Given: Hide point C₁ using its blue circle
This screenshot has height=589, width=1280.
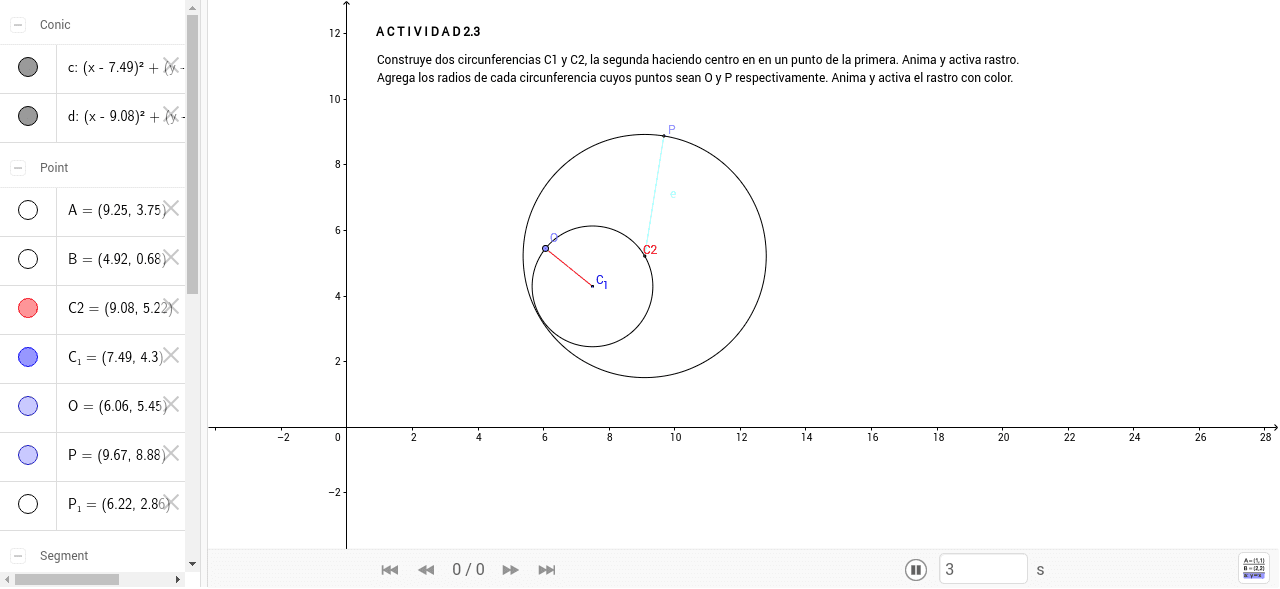Looking at the screenshot, I should point(28,357).
